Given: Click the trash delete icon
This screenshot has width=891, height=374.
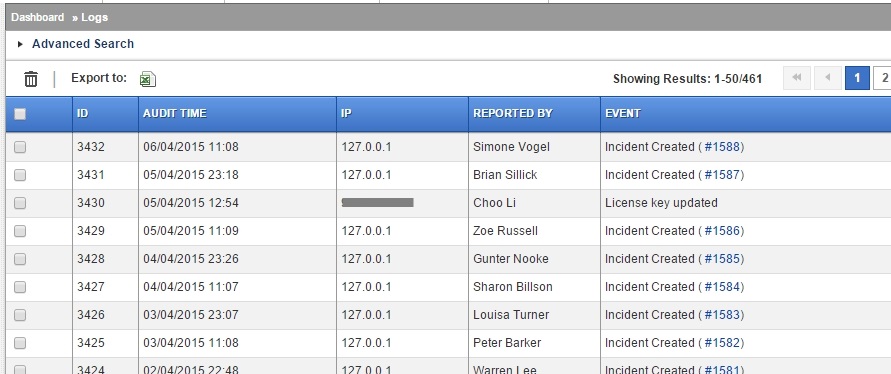Looking at the screenshot, I should tap(31, 79).
